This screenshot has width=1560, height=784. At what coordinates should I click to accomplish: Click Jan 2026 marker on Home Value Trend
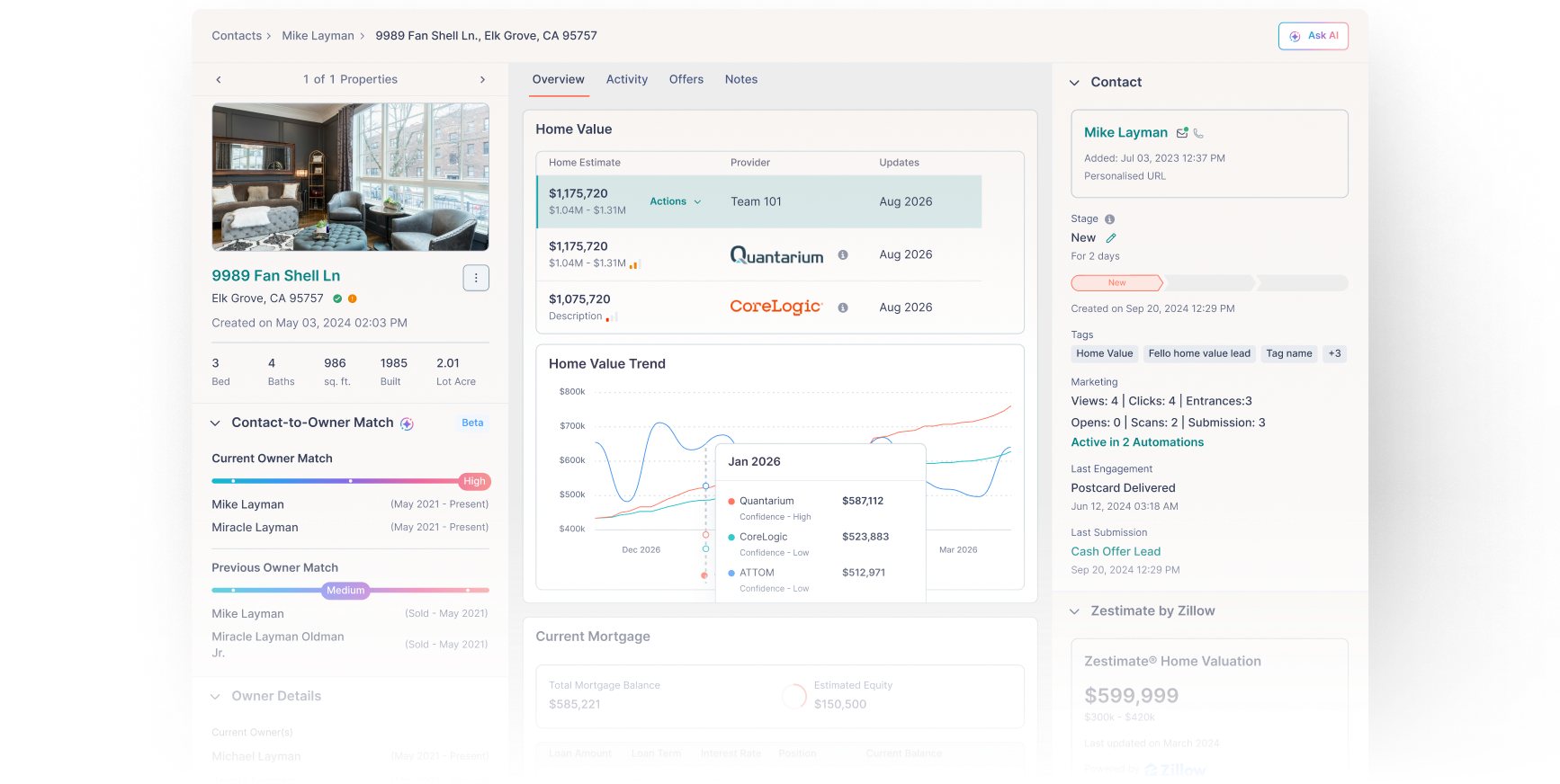coord(705,486)
